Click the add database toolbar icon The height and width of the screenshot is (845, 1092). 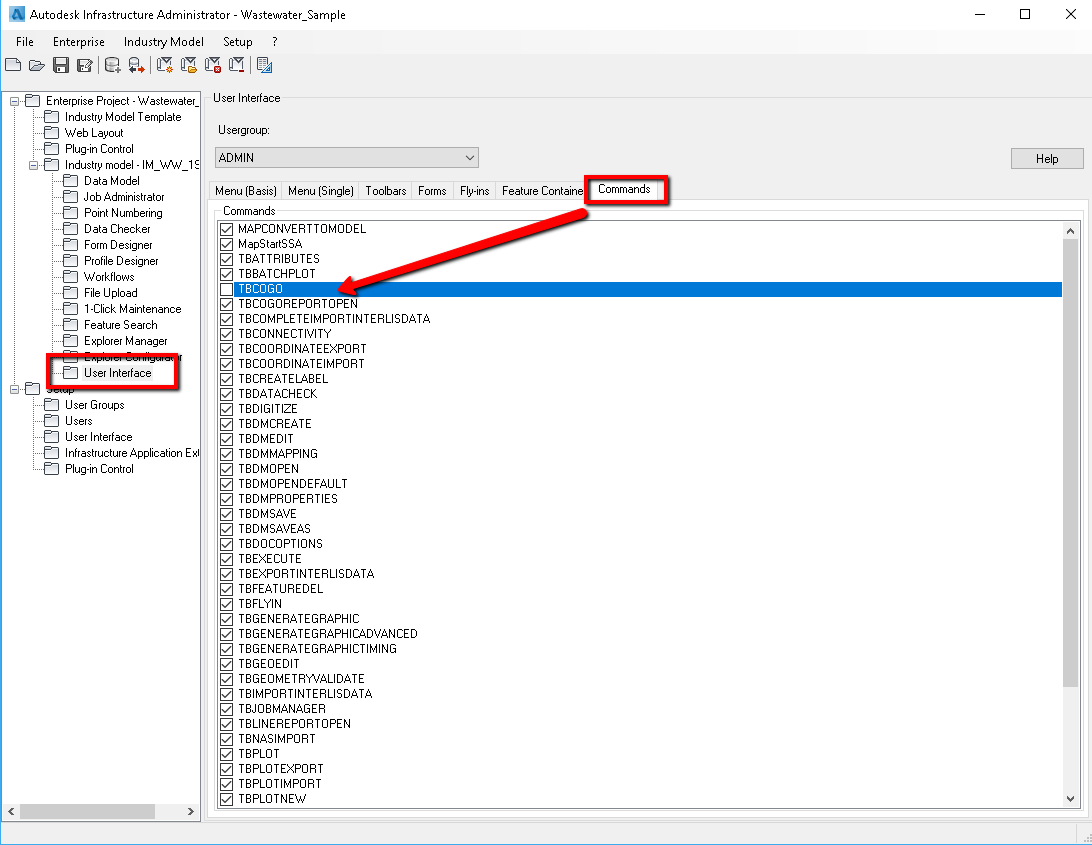112,64
